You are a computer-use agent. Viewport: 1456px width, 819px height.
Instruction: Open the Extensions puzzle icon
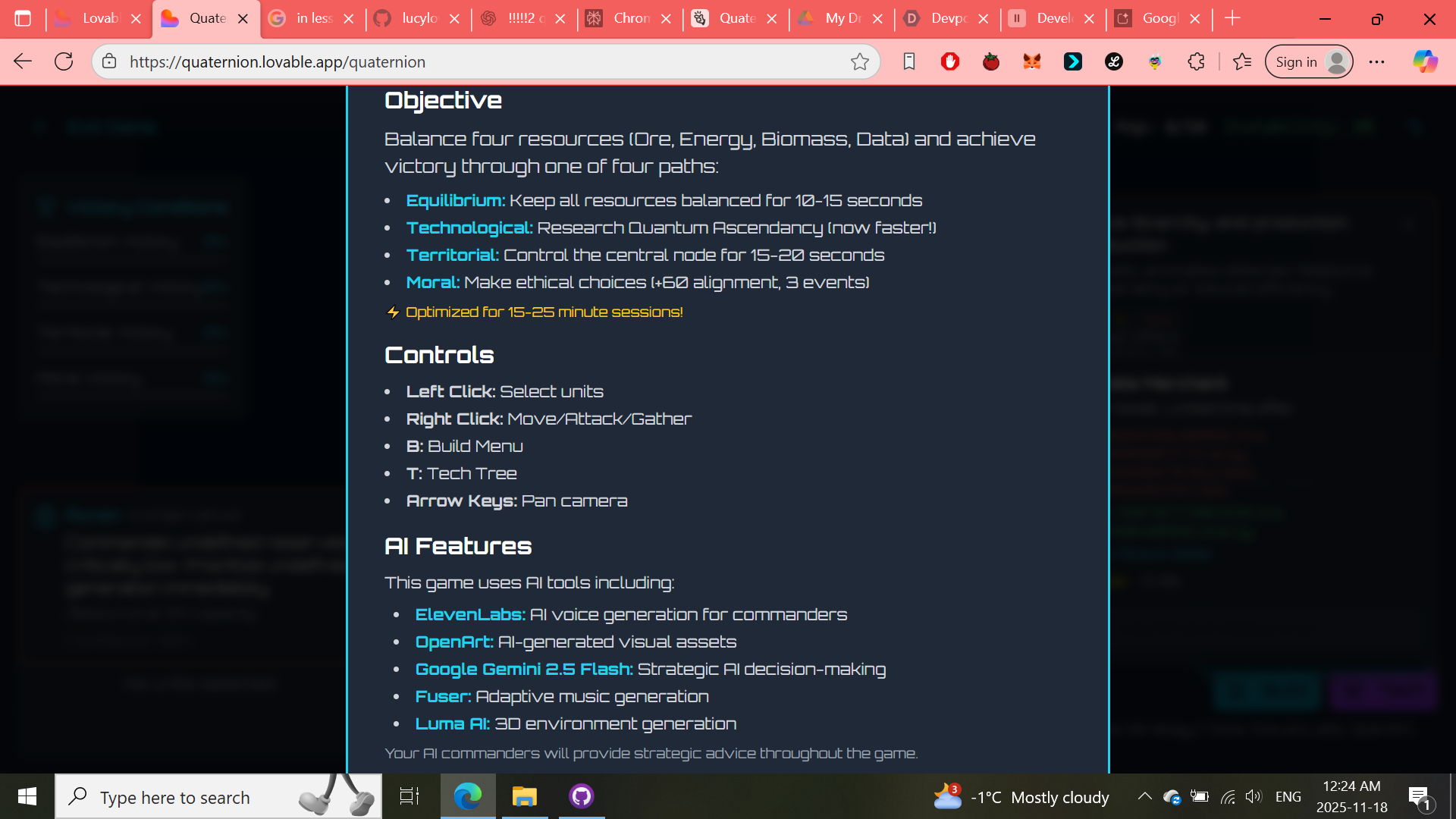1196,61
